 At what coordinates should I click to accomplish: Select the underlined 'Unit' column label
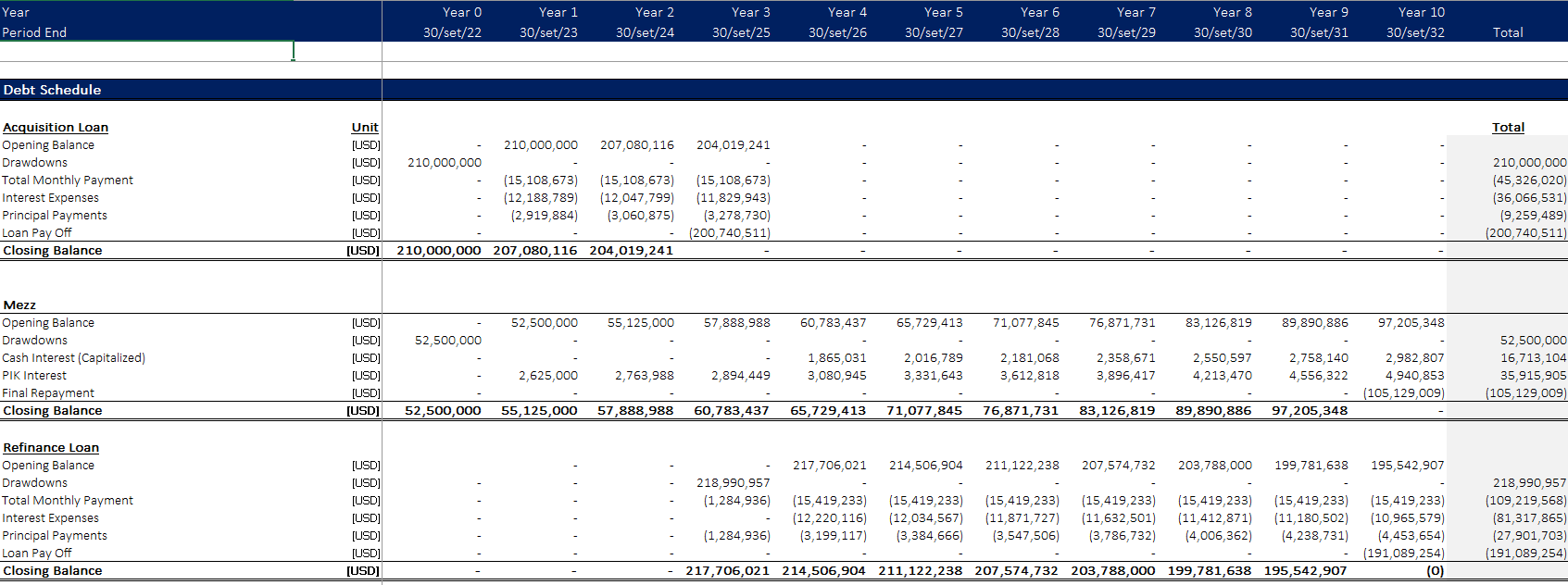[x=365, y=128]
